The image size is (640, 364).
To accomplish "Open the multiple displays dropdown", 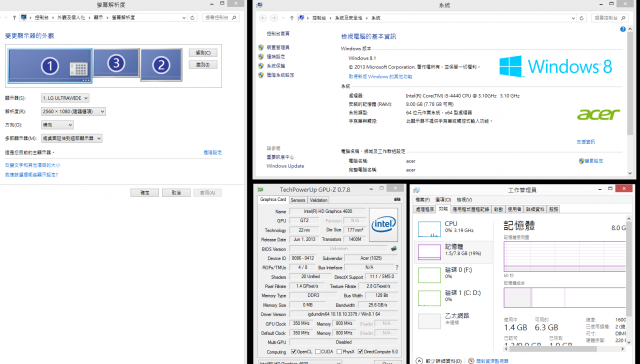I will 71,138.
